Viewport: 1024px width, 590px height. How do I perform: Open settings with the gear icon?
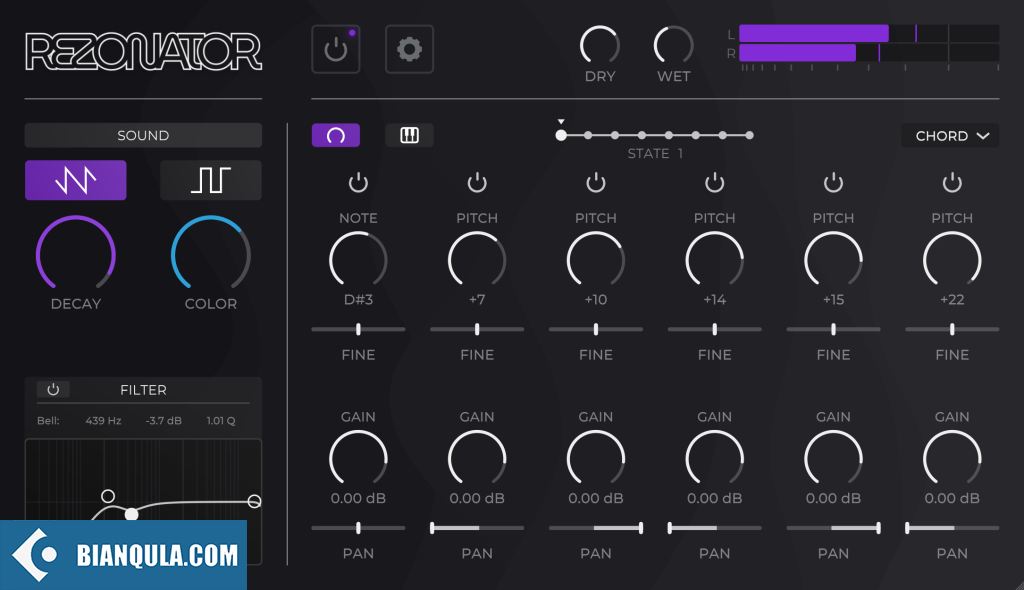pos(409,49)
